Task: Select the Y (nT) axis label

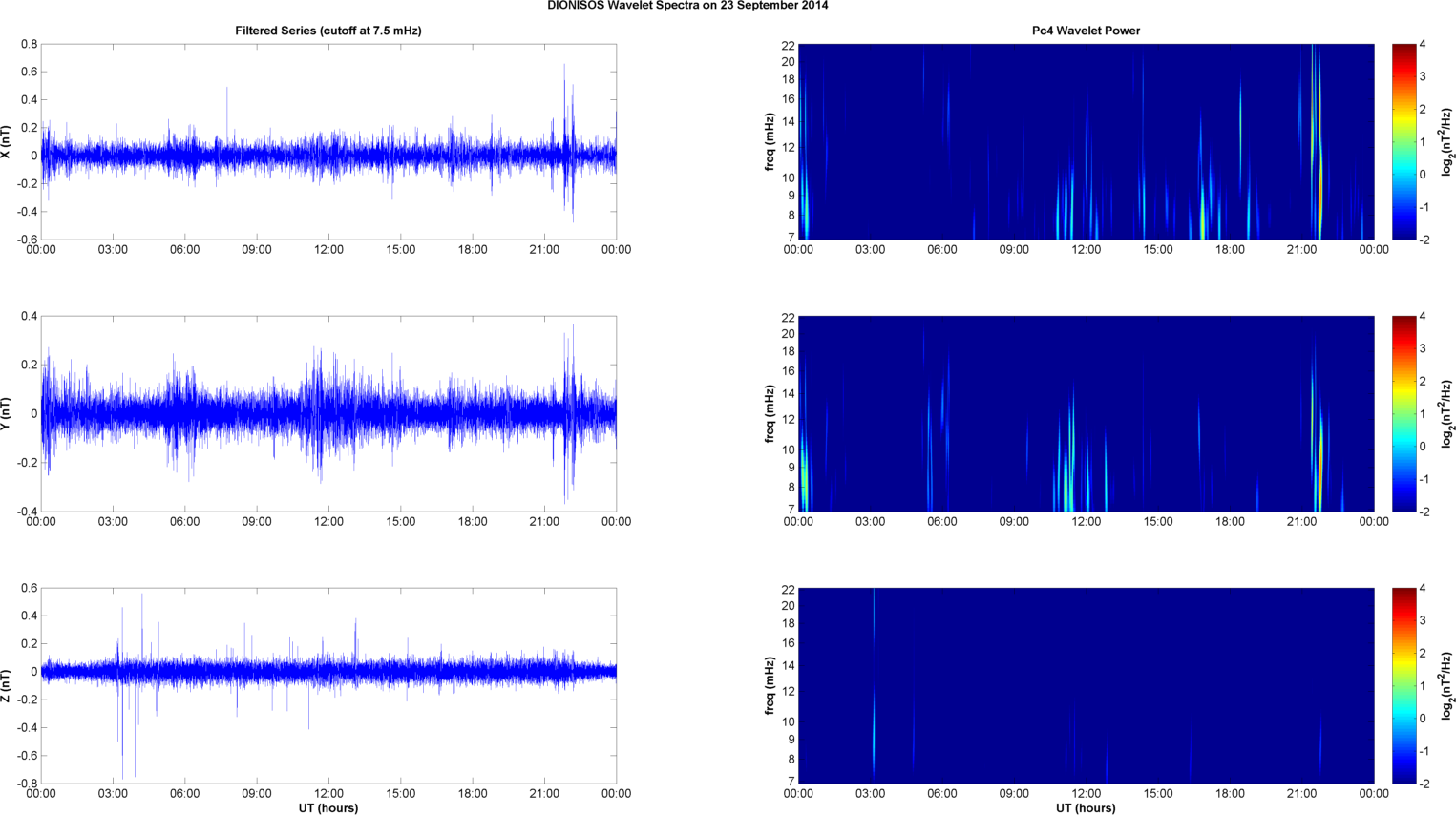Action: coord(8,414)
